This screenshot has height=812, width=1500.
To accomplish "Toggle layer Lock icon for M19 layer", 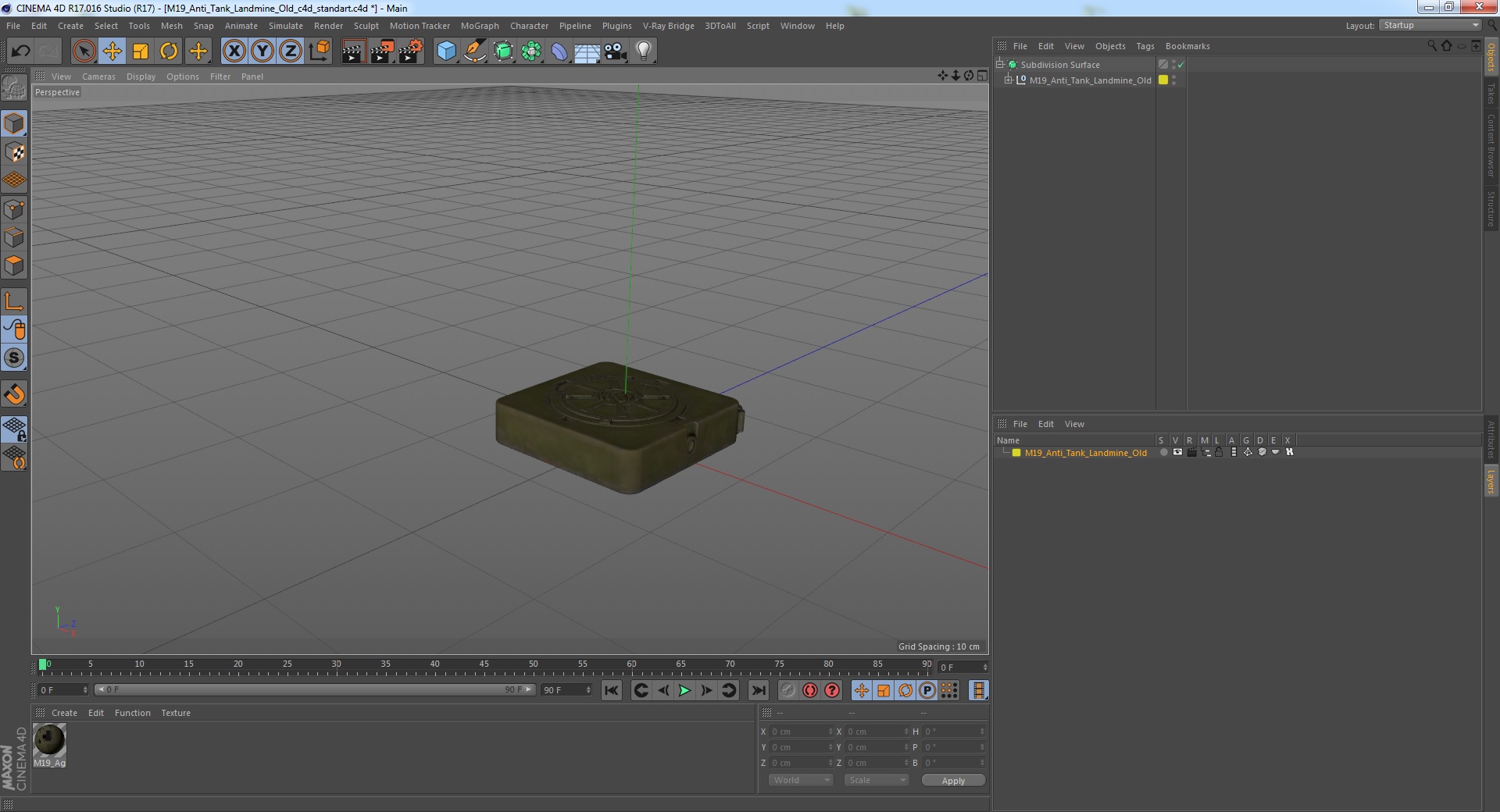I will coord(1219,452).
